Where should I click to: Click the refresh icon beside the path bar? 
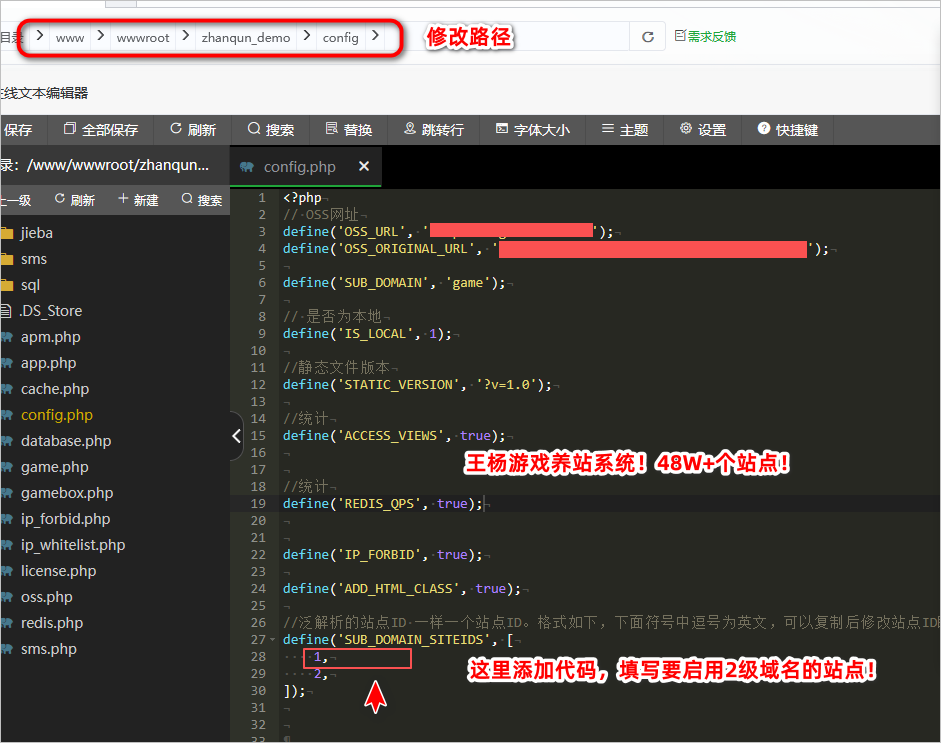pyautogui.click(x=648, y=37)
